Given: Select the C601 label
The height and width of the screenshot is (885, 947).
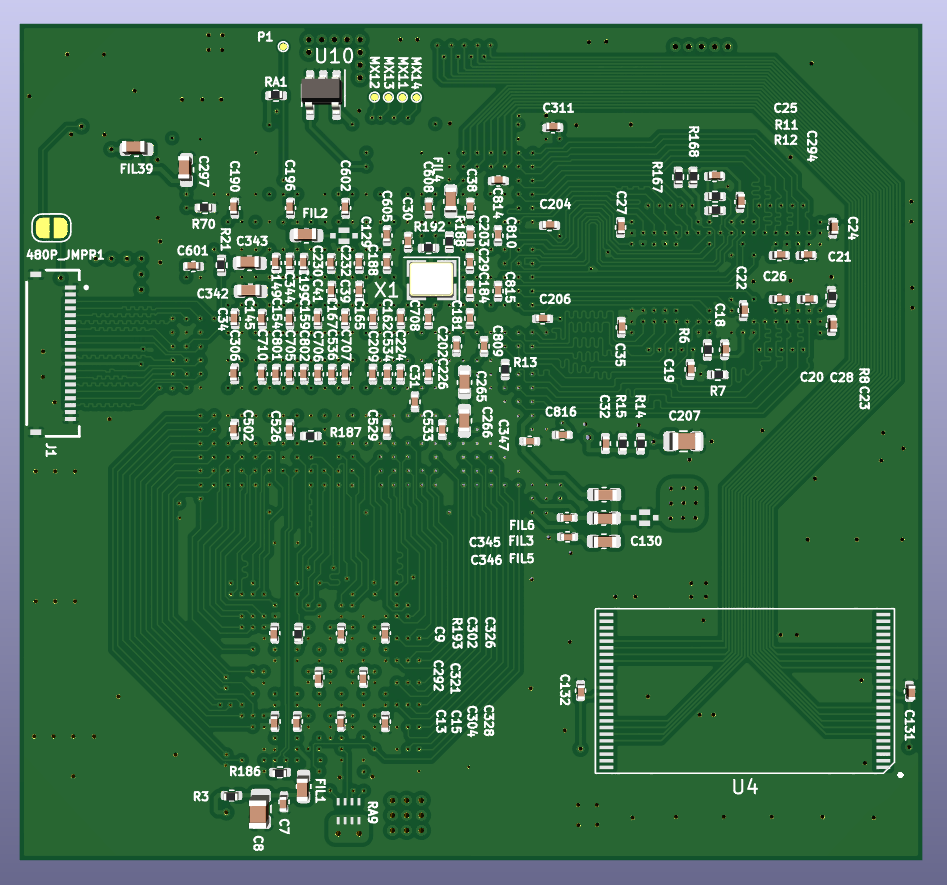Looking at the screenshot, I should [192, 251].
